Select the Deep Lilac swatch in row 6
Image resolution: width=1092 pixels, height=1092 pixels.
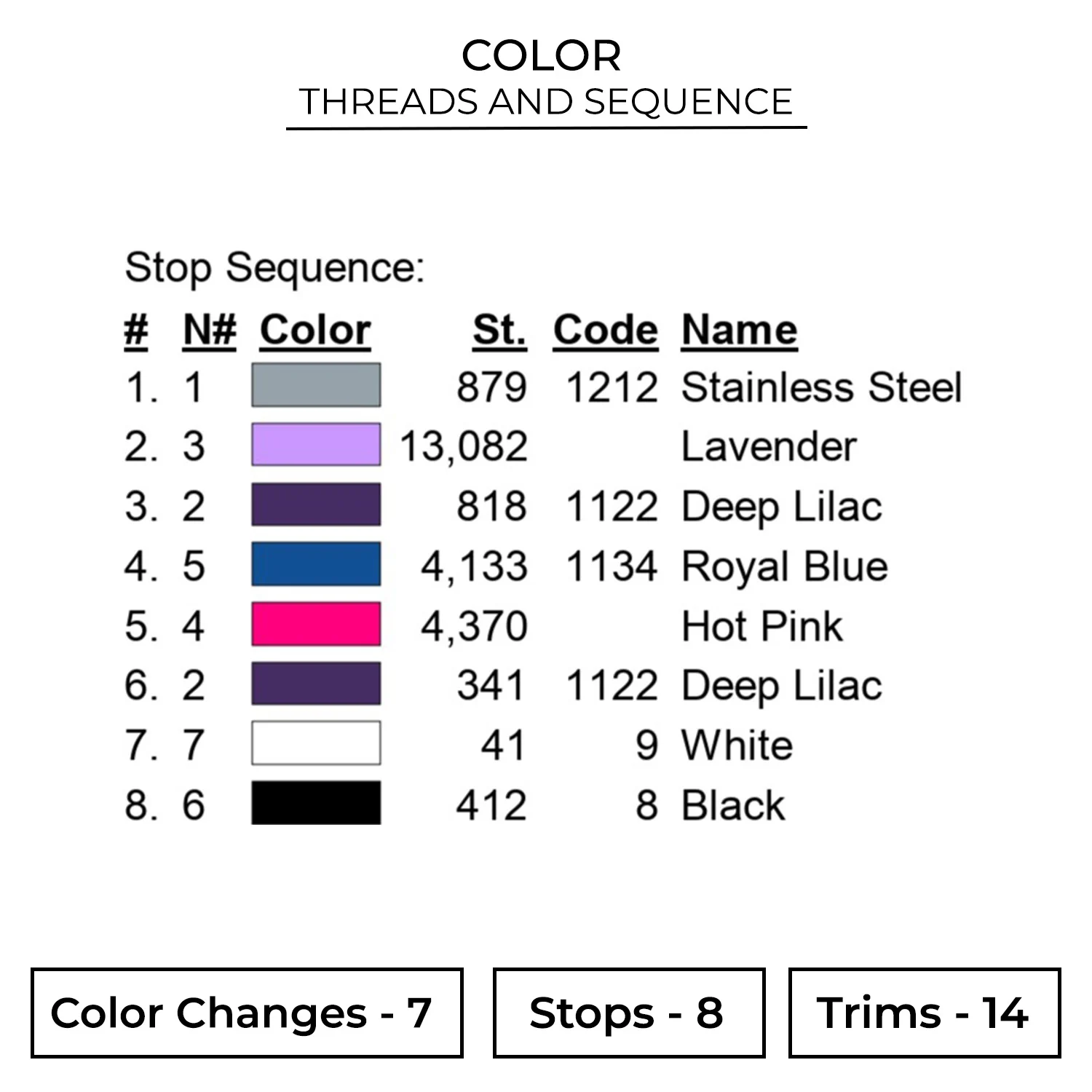pos(316,684)
